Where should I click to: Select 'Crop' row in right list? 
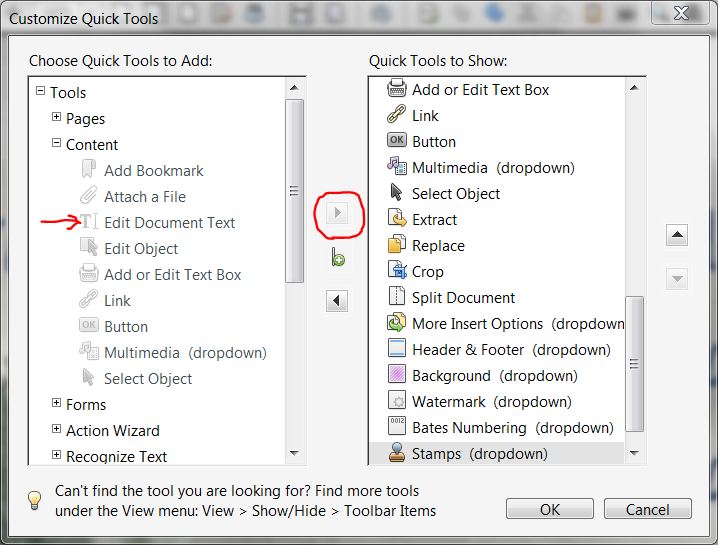click(x=496, y=272)
